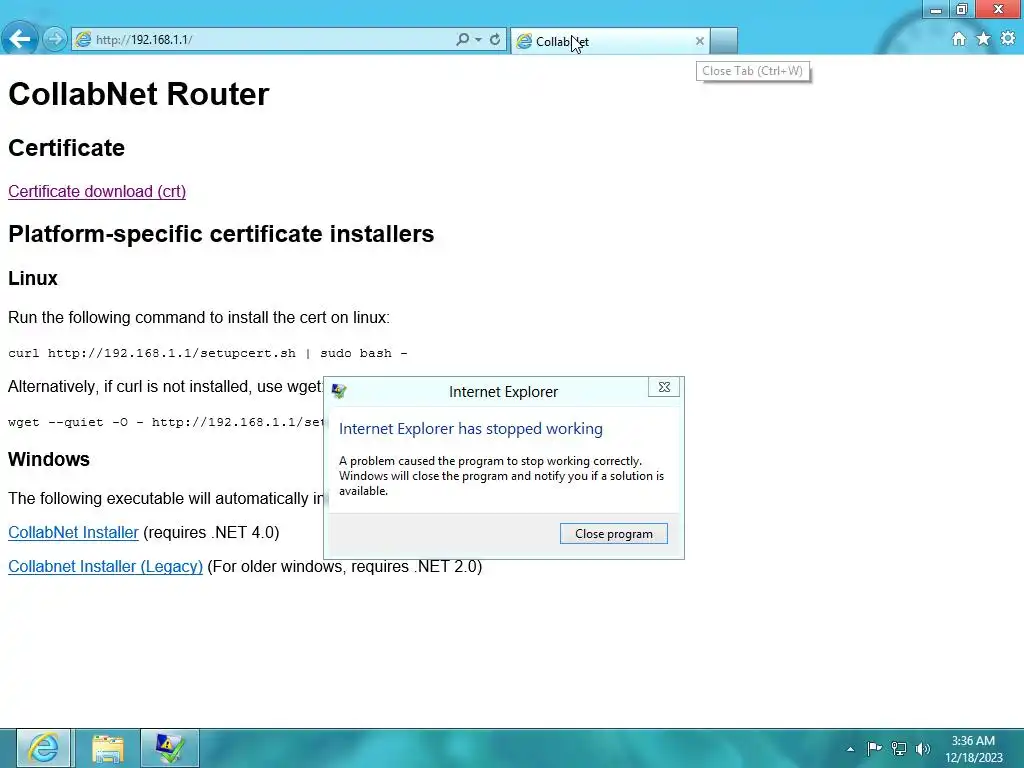This screenshot has width=1024, height=768.
Task: Open the error reporting taskbar window icon
Action: pyautogui.click(x=169, y=748)
